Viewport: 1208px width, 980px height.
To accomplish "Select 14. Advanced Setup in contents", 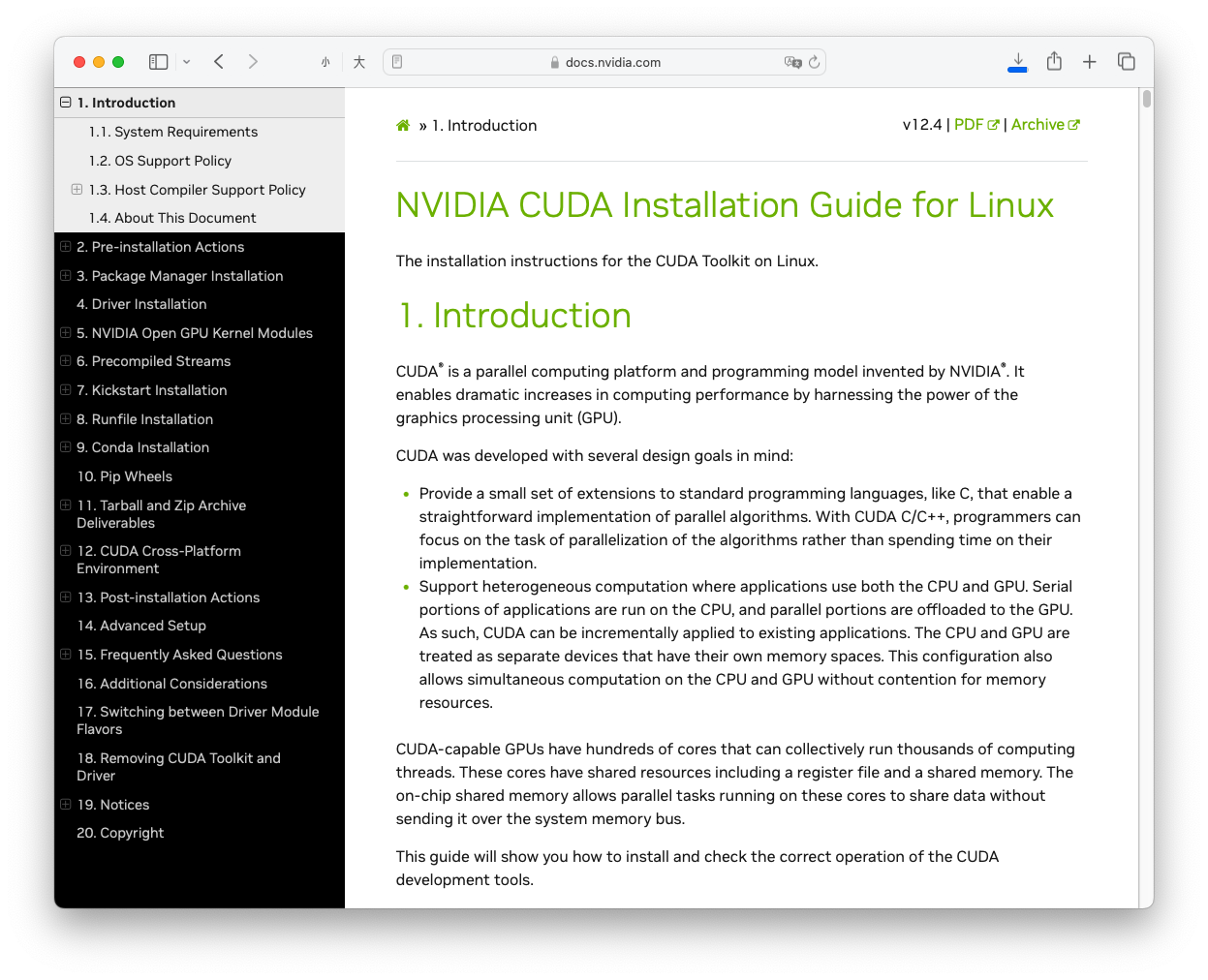I will tap(141, 626).
